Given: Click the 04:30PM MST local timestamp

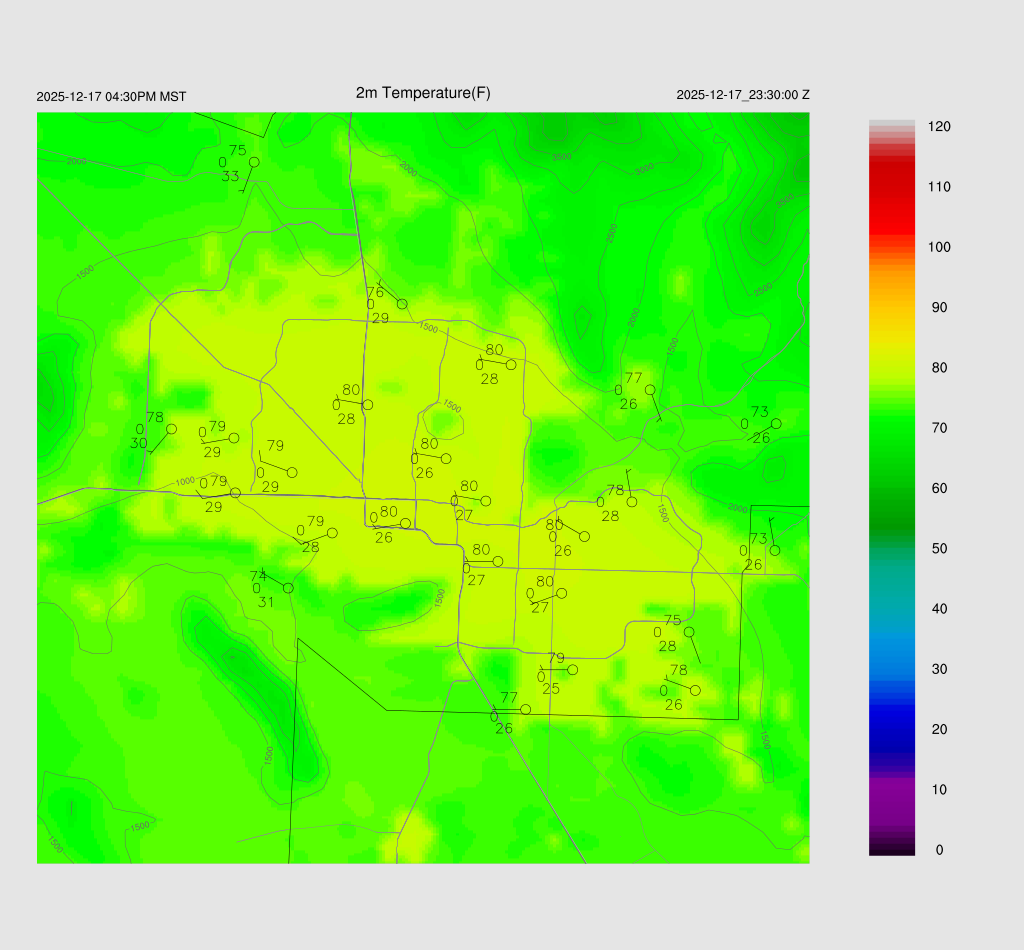Looking at the screenshot, I should click(111, 97).
